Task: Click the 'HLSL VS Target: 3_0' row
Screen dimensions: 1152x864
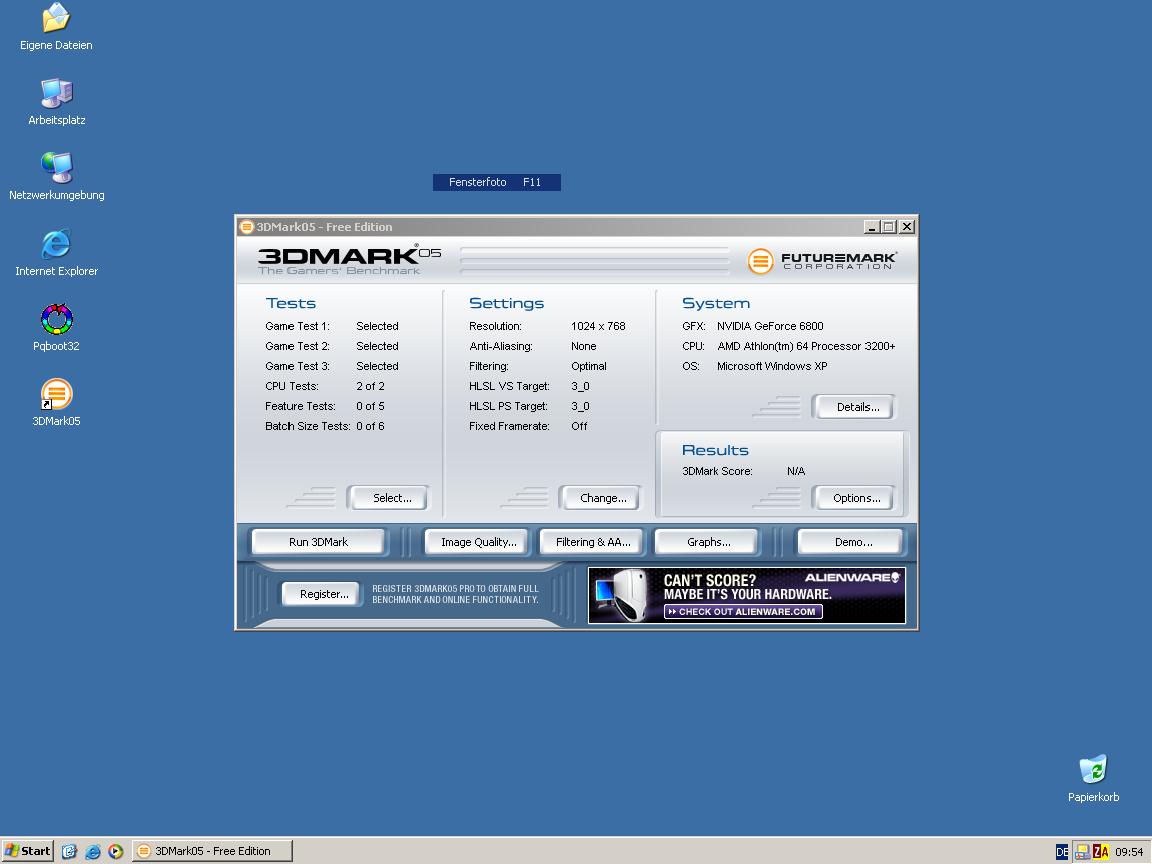Action: tap(529, 385)
